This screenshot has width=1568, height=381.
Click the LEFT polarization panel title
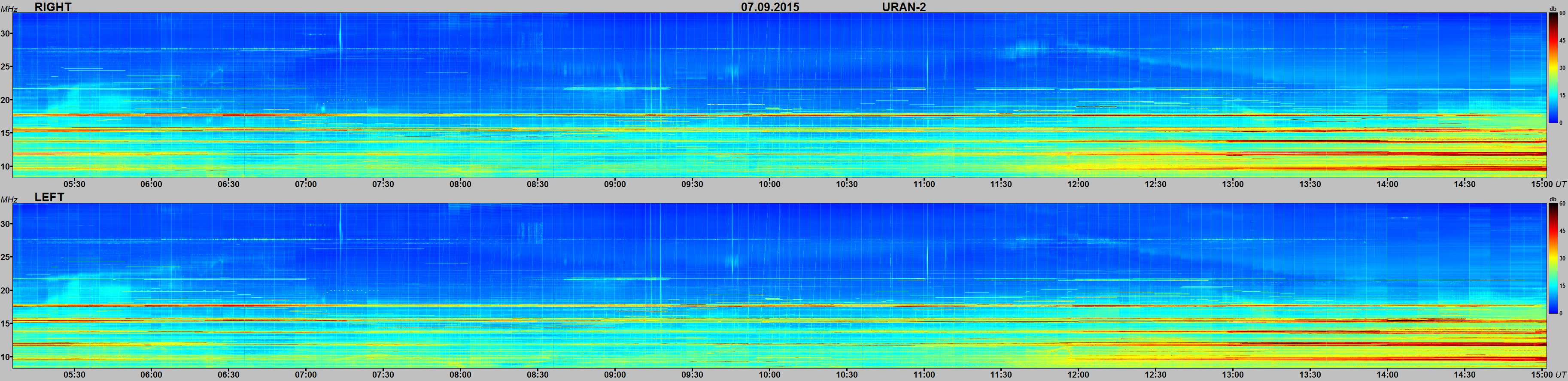[49, 198]
